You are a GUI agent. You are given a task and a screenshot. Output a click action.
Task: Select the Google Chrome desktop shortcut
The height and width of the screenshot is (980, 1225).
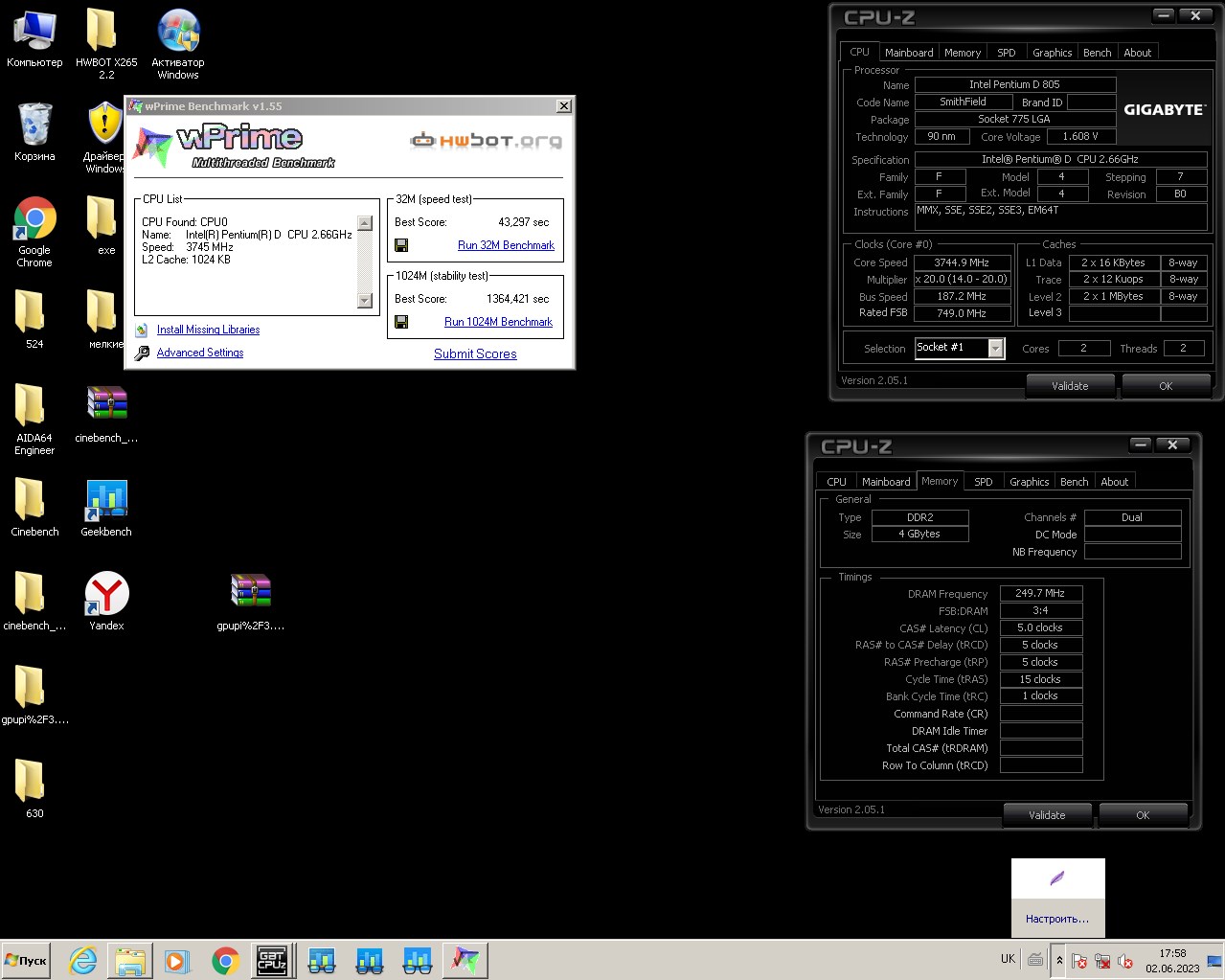pyautogui.click(x=34, y=232)
